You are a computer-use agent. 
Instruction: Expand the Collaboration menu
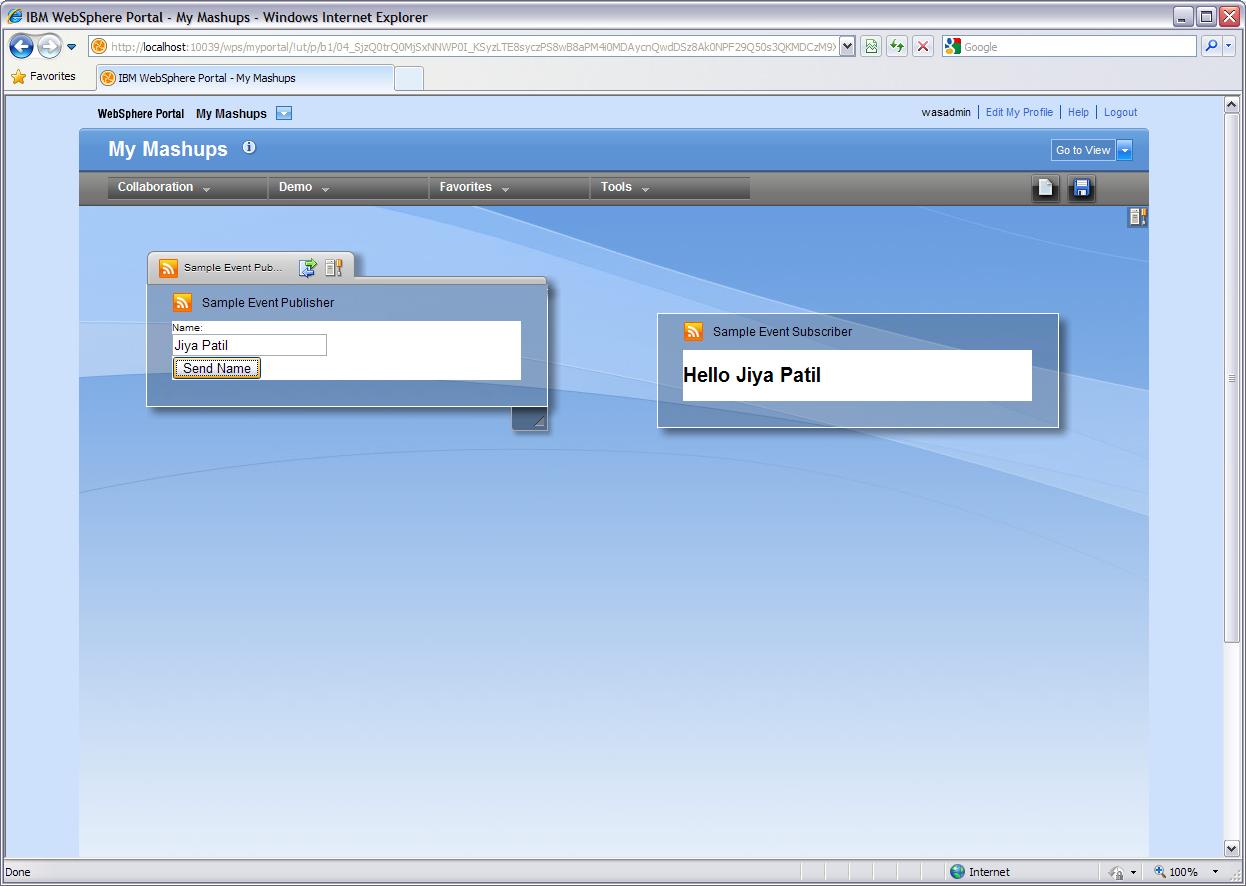(x=187, y=187)
